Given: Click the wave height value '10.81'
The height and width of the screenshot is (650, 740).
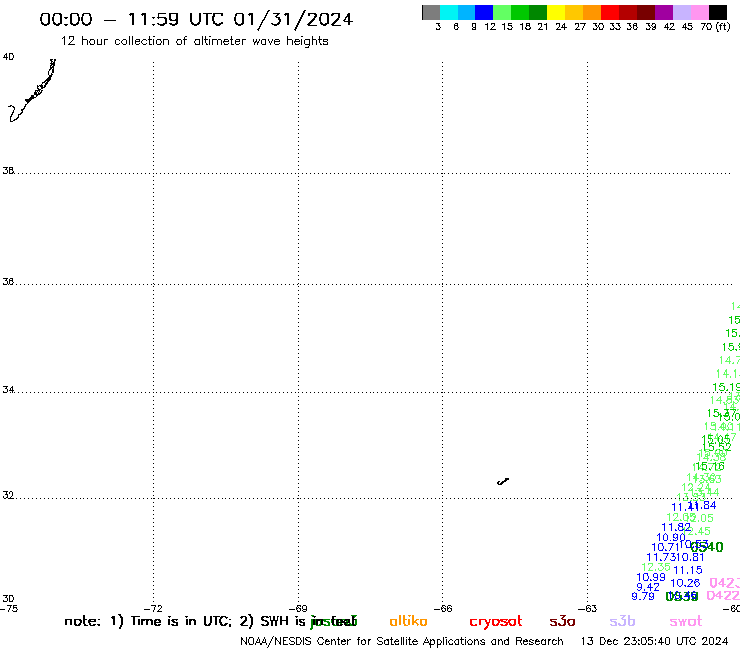Looking at the screenshot, I should (x=690, y=557).
